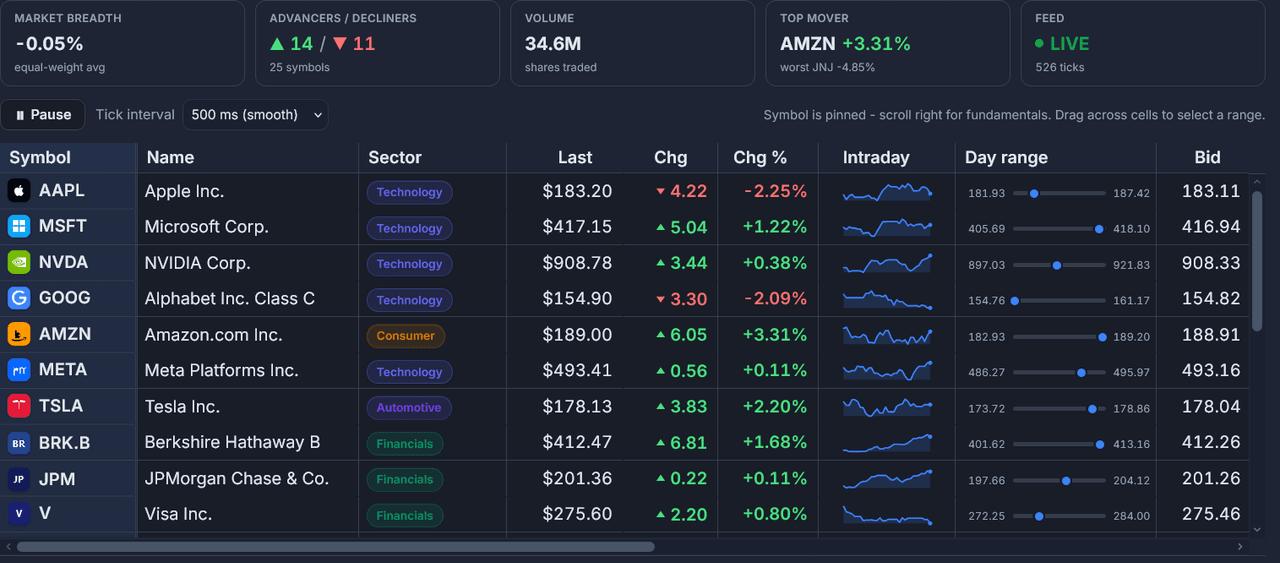The width and height of the screenshot is (1280, 563).
Task: Click the left arrow of horizontal scrollbar
Action: [x=8, y=547]
